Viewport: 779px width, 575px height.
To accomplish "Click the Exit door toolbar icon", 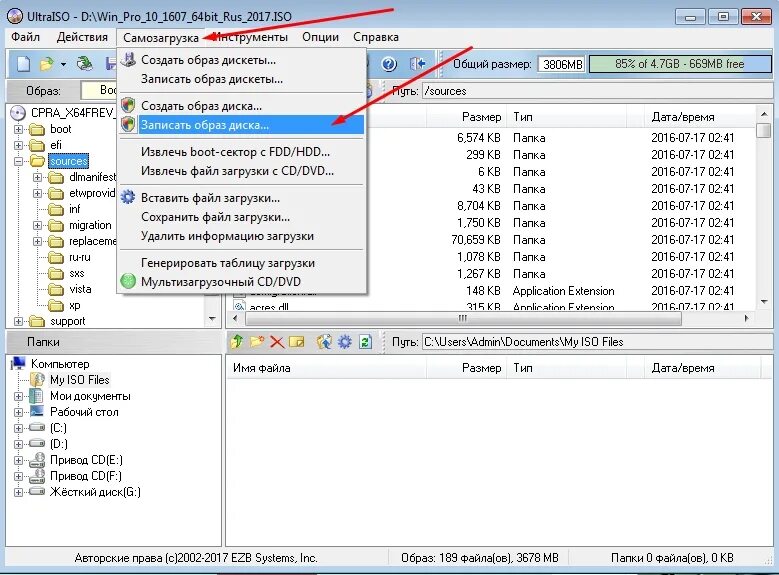I will tap(417, 64).
